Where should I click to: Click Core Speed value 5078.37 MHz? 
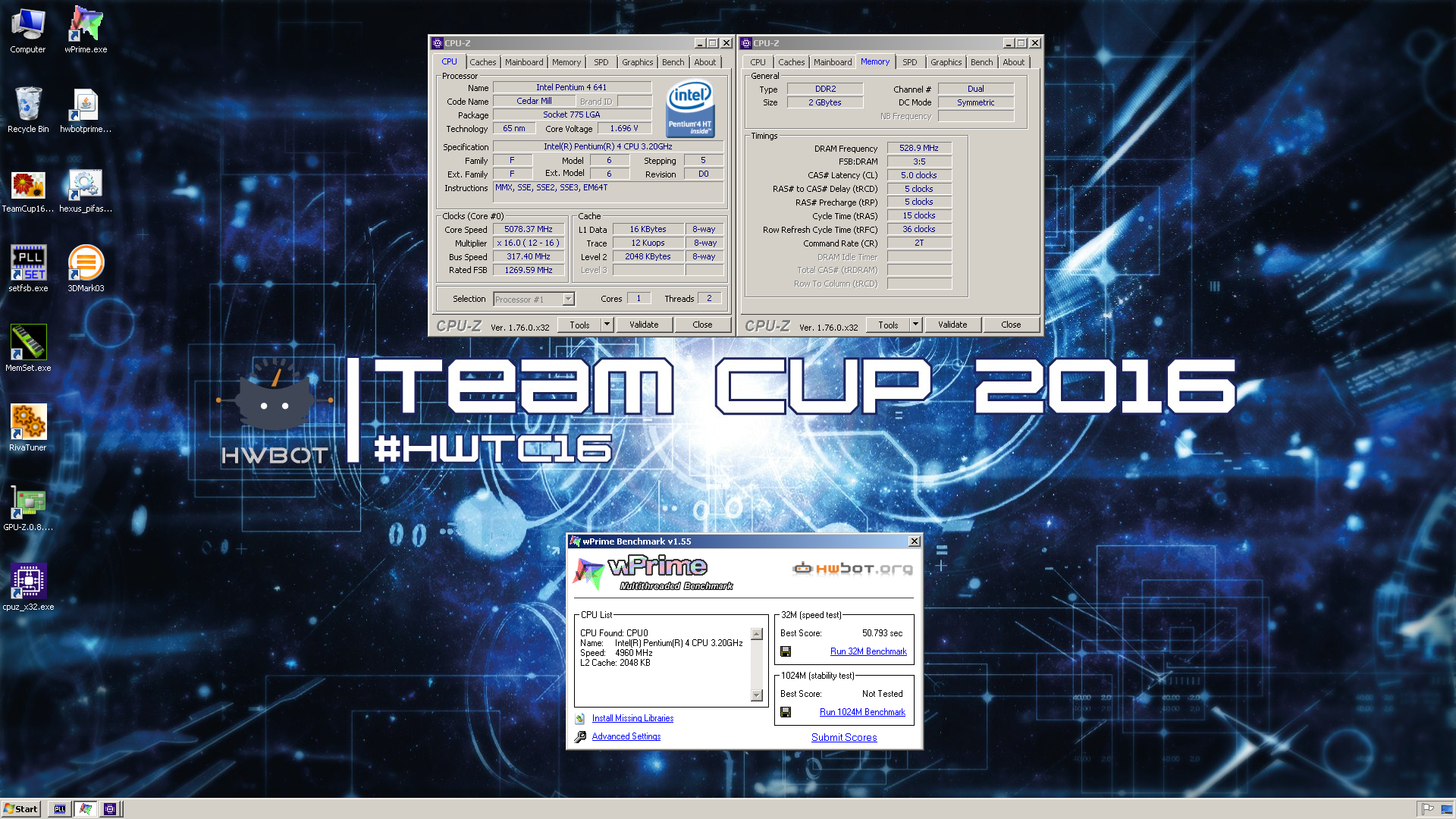tap(529, 229)
